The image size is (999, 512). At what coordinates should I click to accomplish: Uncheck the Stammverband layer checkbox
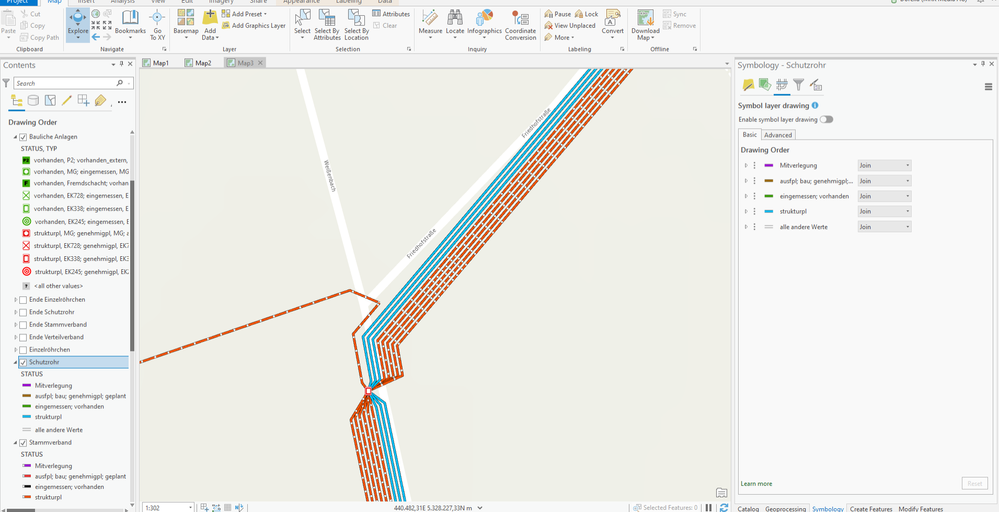click(x=23, y=443)
